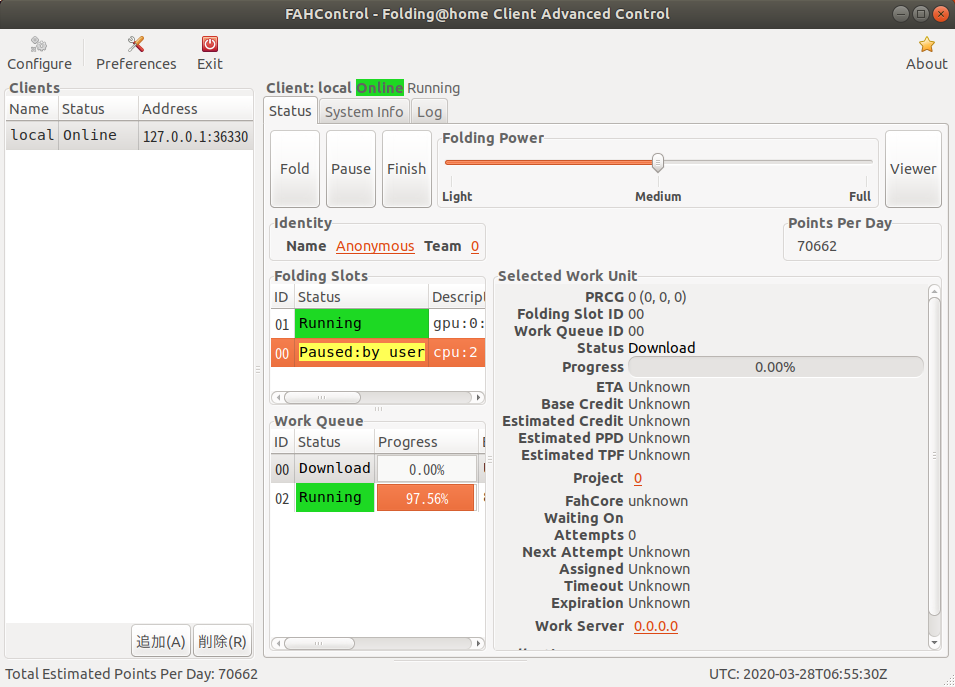Open the Project 0 link
The image size is (955, 687).
click(638, 478)
